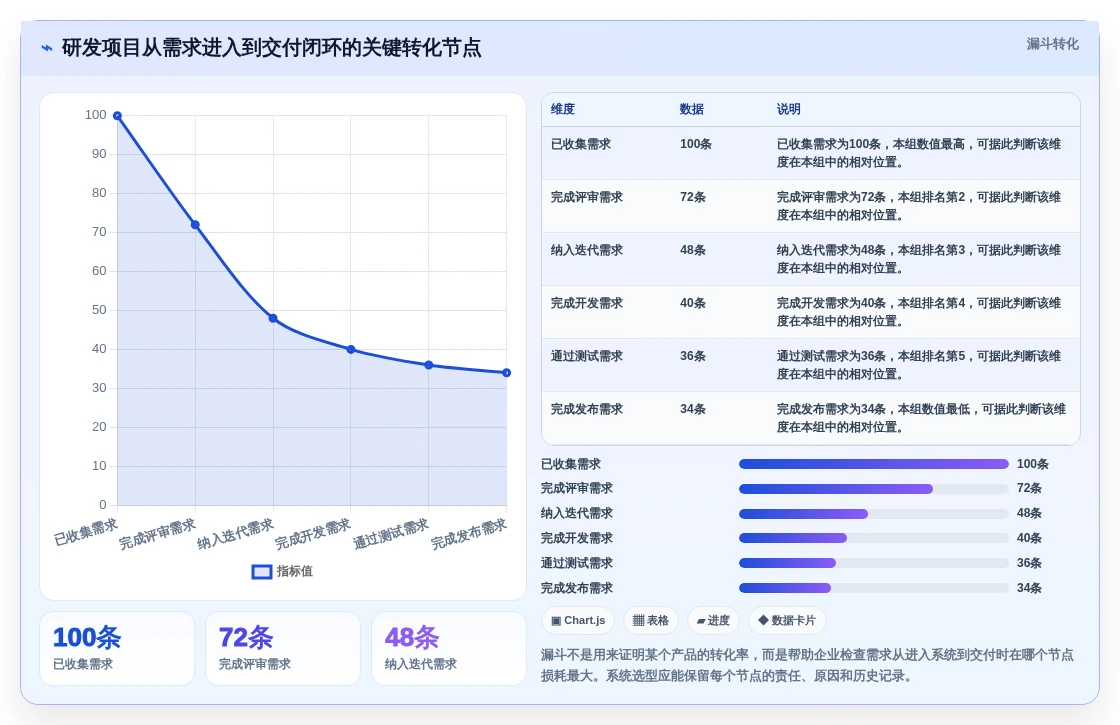Click the 完成开发需求 progress bar (40条)
This screenshot has height=725, width=1120.
pos(874,538)
